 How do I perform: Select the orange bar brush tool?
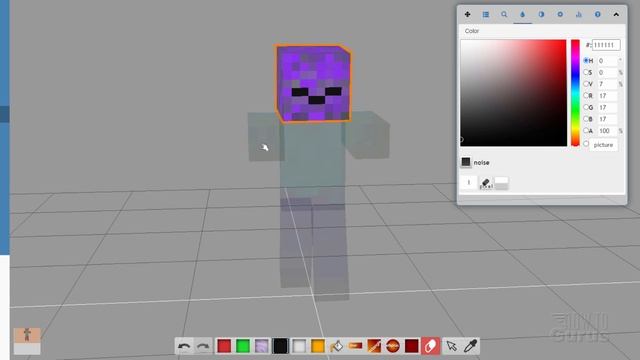(x=355, y=346)
